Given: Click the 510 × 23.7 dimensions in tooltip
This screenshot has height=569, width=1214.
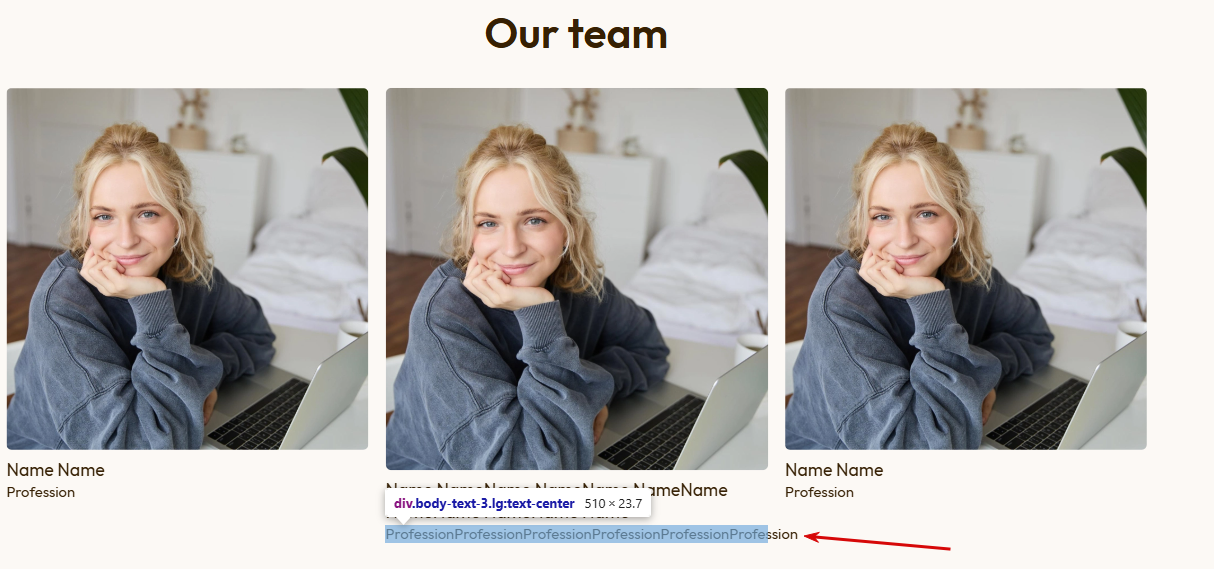Looking at the screenshot, I should tap(613, 503).
